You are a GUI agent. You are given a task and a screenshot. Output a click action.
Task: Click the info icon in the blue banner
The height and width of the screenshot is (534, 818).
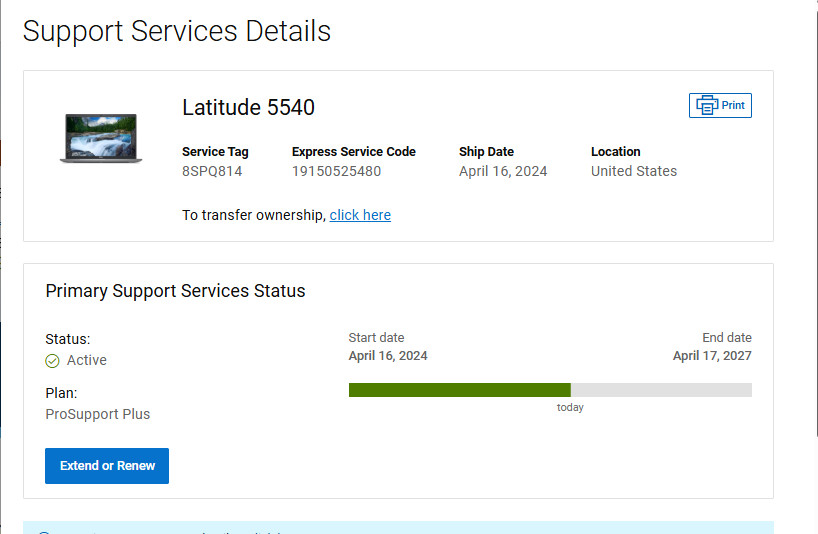coord(44,532)
